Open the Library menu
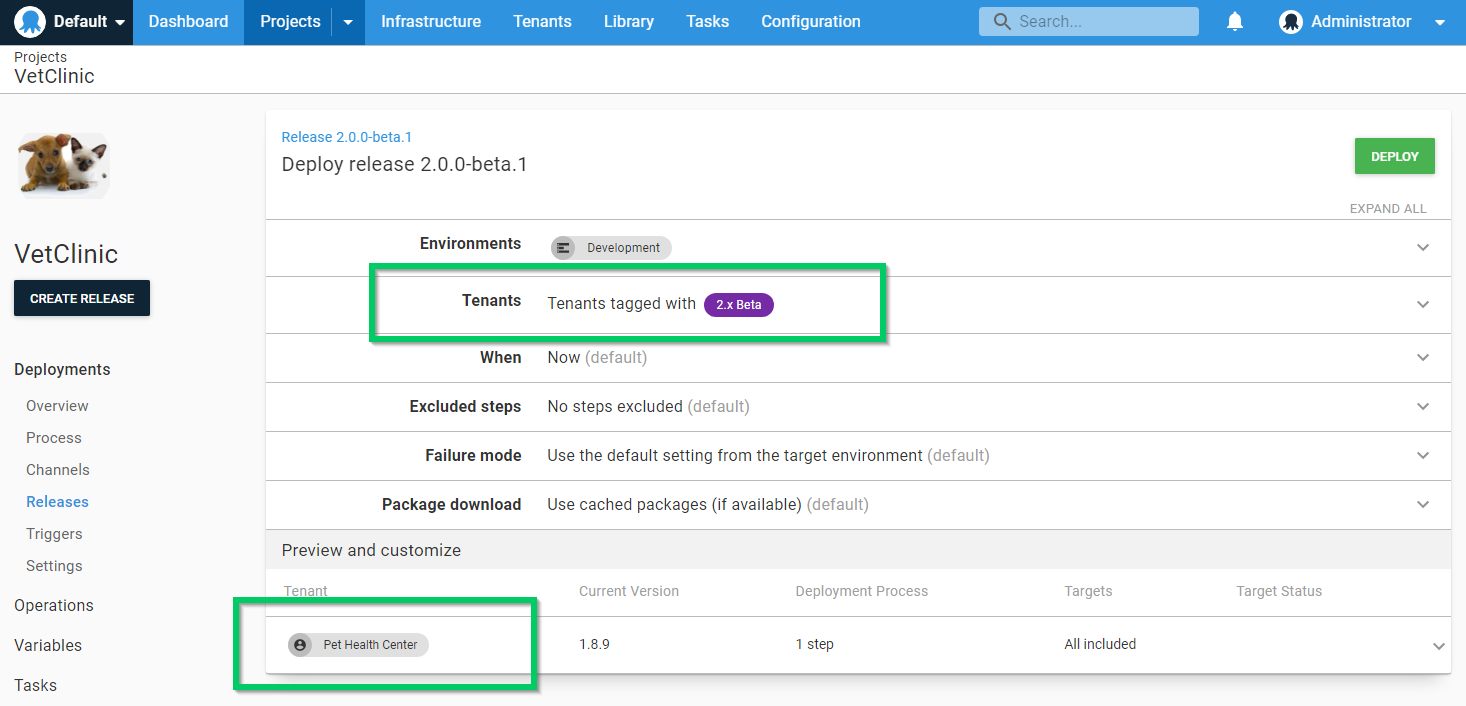Viewport: 1466px width, 706px height. point(628,22)
